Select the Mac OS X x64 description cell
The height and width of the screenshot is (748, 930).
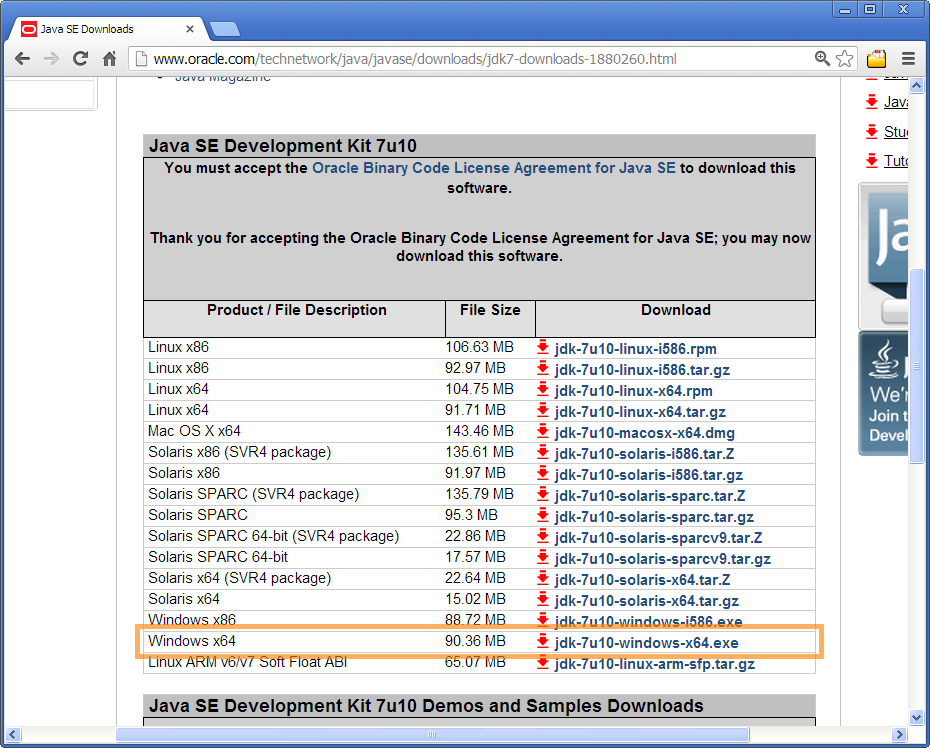click(x=294, y=431)
